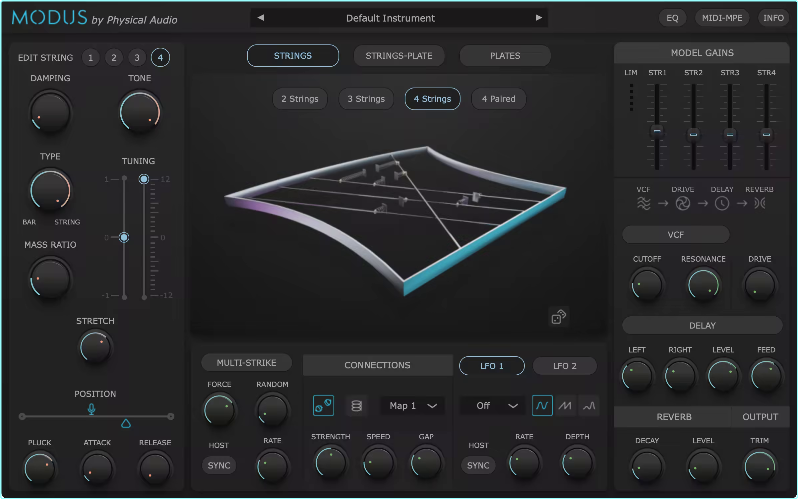
Task: Click the Delay clock icon in signal chain
Action: [722, 204]
